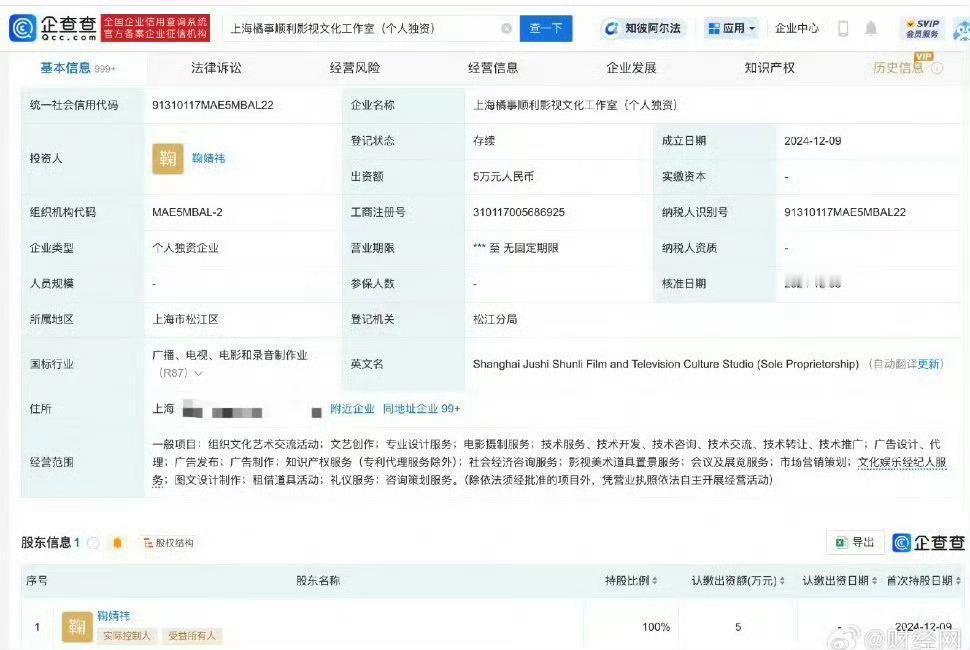Switch to the 法律诉讼 tab
Screen dimensions: 970x650
point(216,68)
